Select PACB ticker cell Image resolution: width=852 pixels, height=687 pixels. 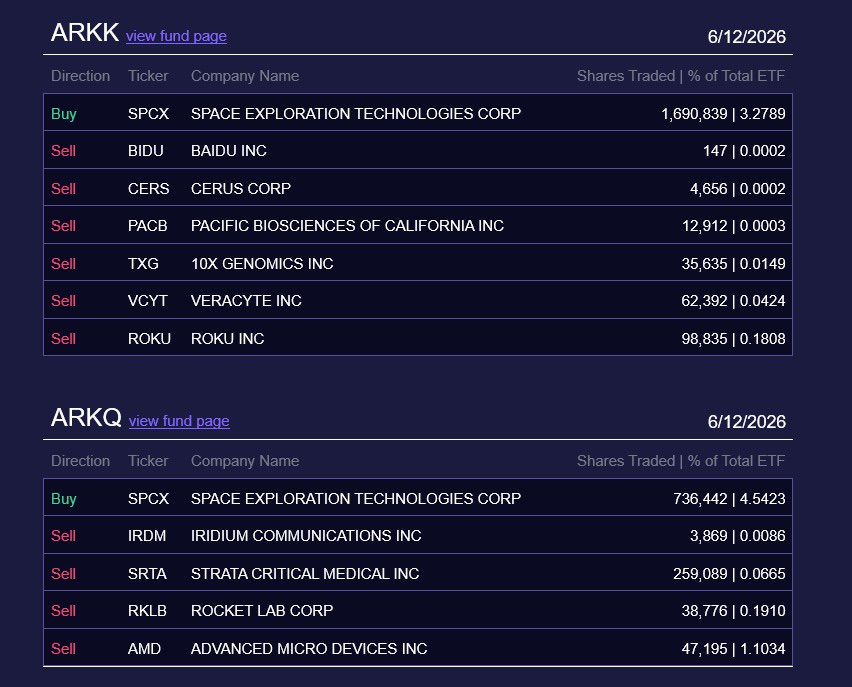coord(147,226)
